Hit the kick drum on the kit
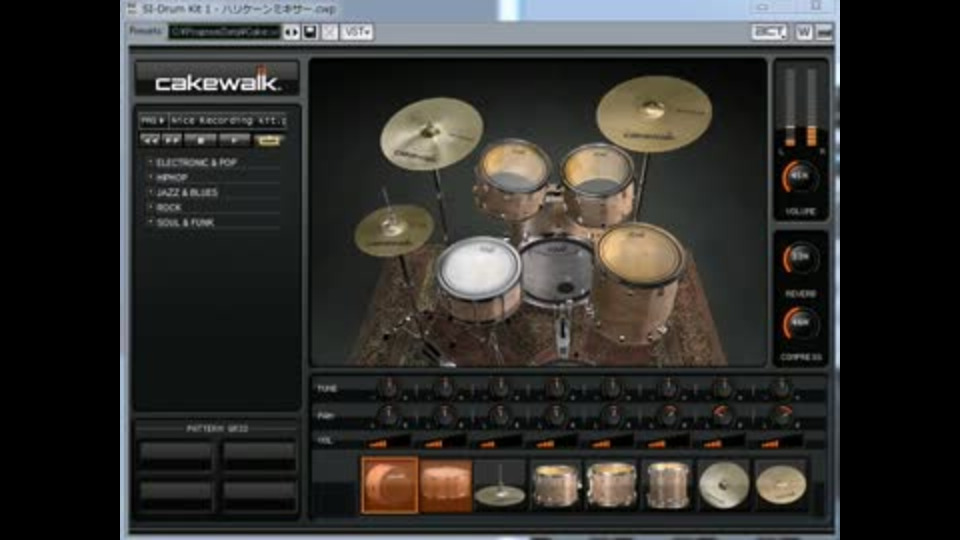 [557, 272]
